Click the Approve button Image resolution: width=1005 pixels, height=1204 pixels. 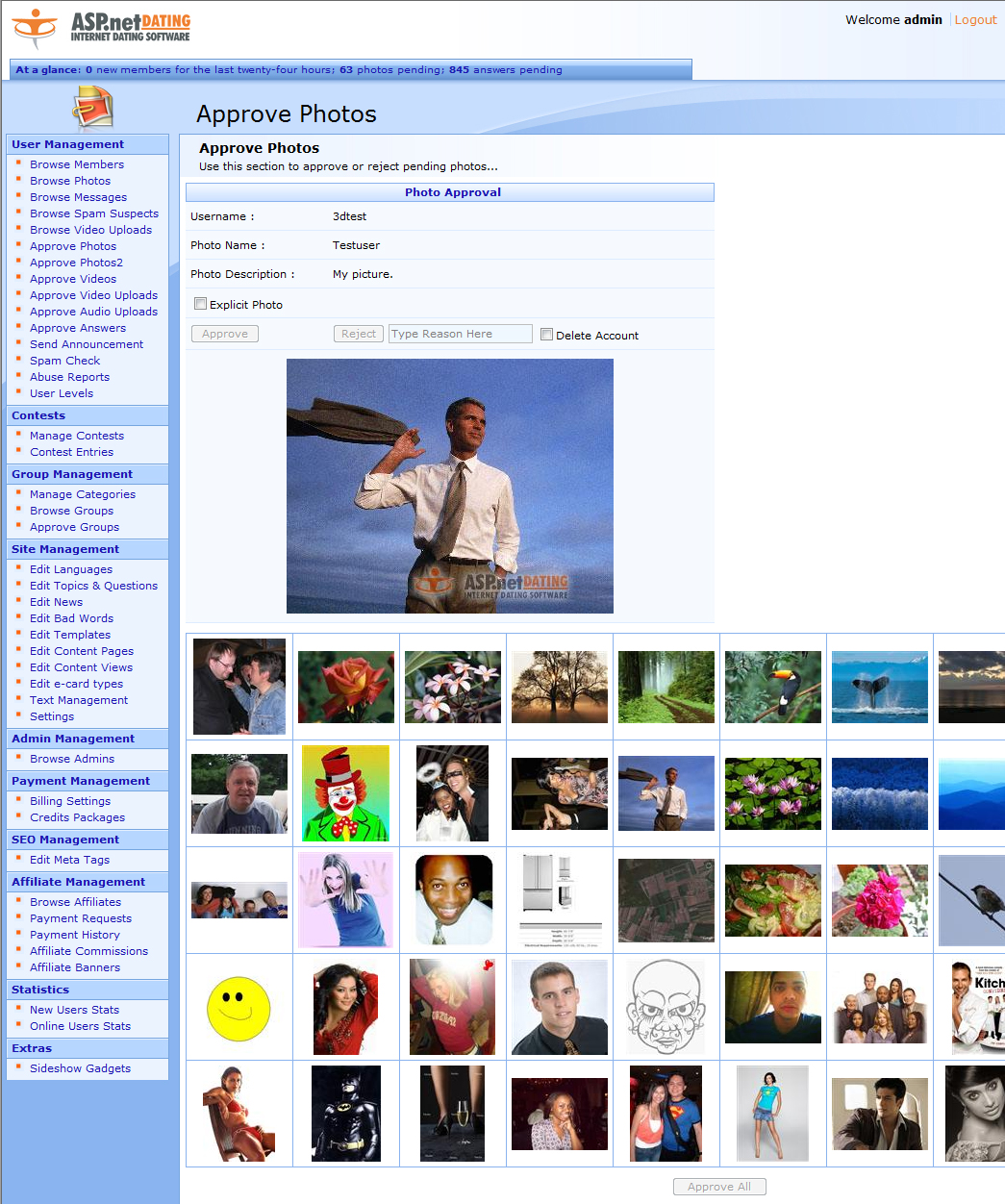click(224, 334)
